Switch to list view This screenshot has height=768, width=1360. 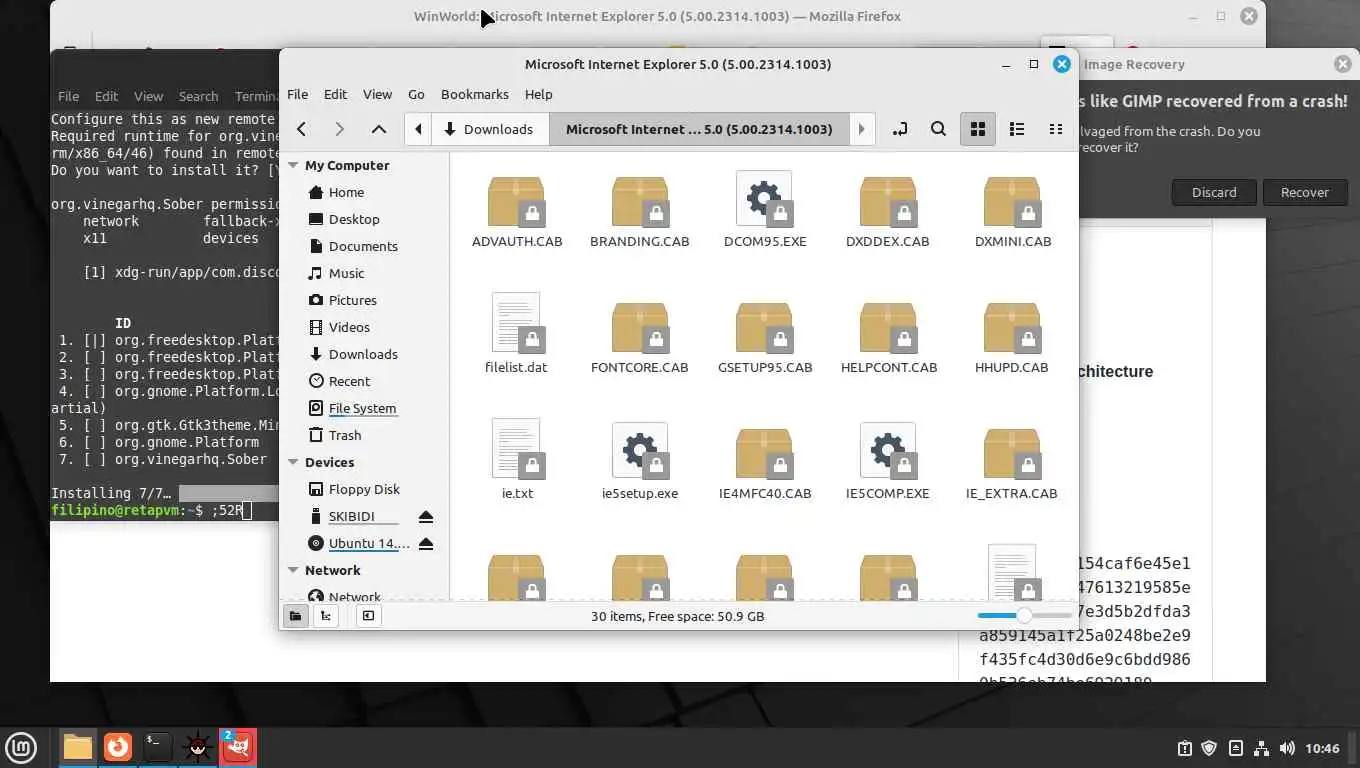coord(1017,129)
